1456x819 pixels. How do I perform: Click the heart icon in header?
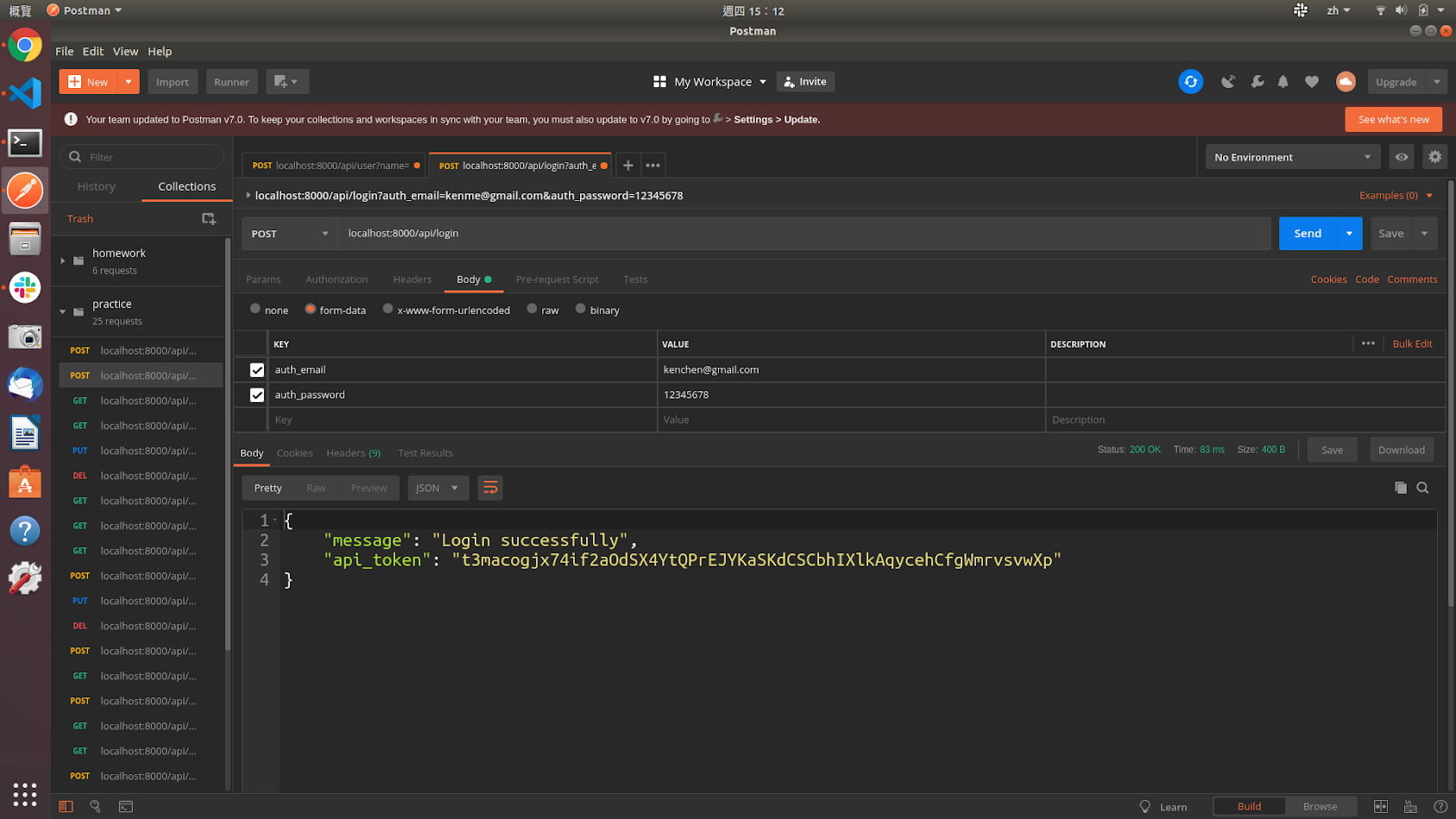coord(1312,82)
